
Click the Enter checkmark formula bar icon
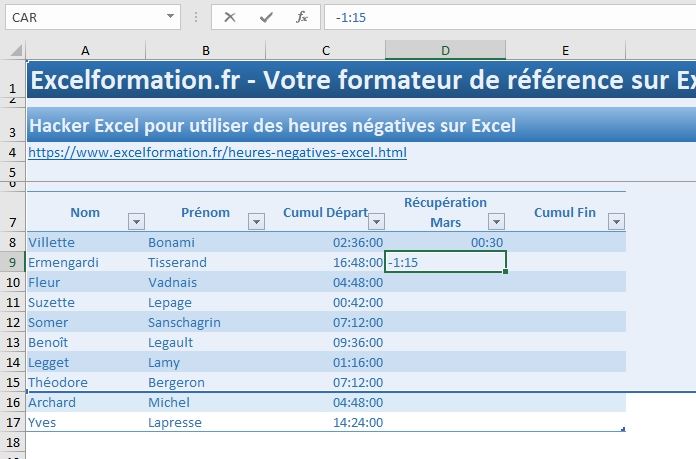tap(265, 18)
